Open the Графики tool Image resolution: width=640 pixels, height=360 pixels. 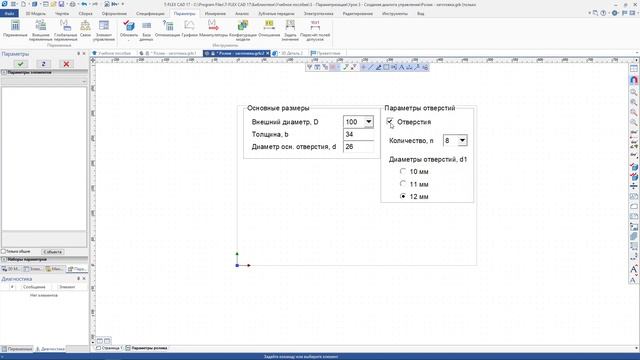click(189, 29)
